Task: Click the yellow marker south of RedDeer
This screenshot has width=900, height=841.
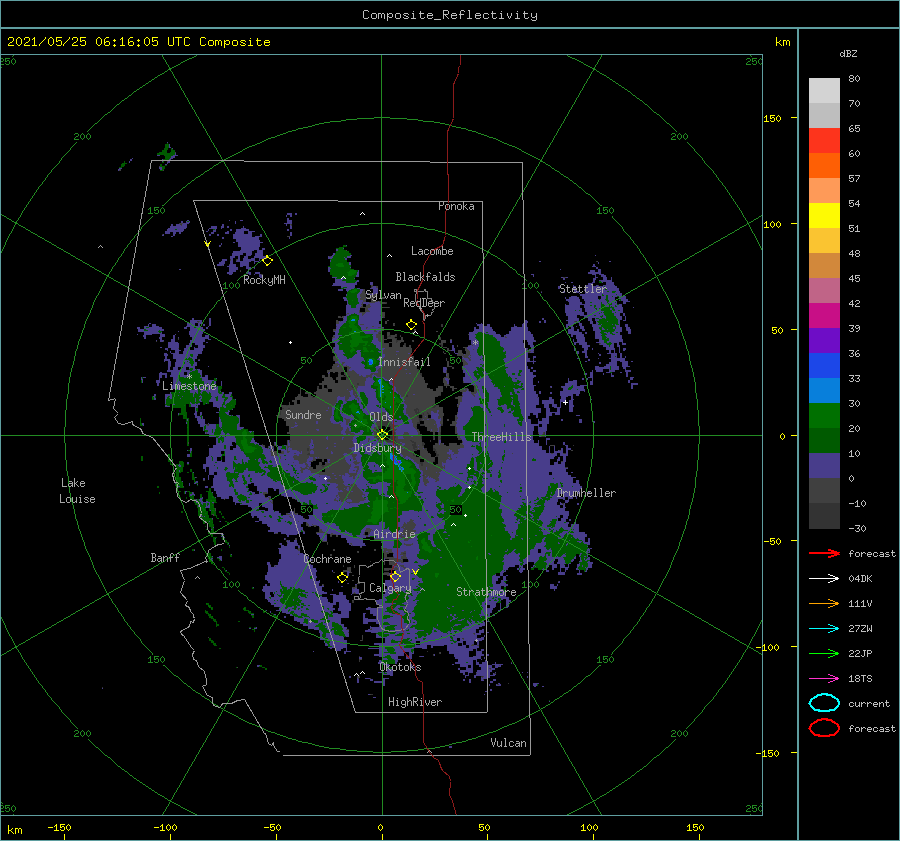Action: (412, 325)
